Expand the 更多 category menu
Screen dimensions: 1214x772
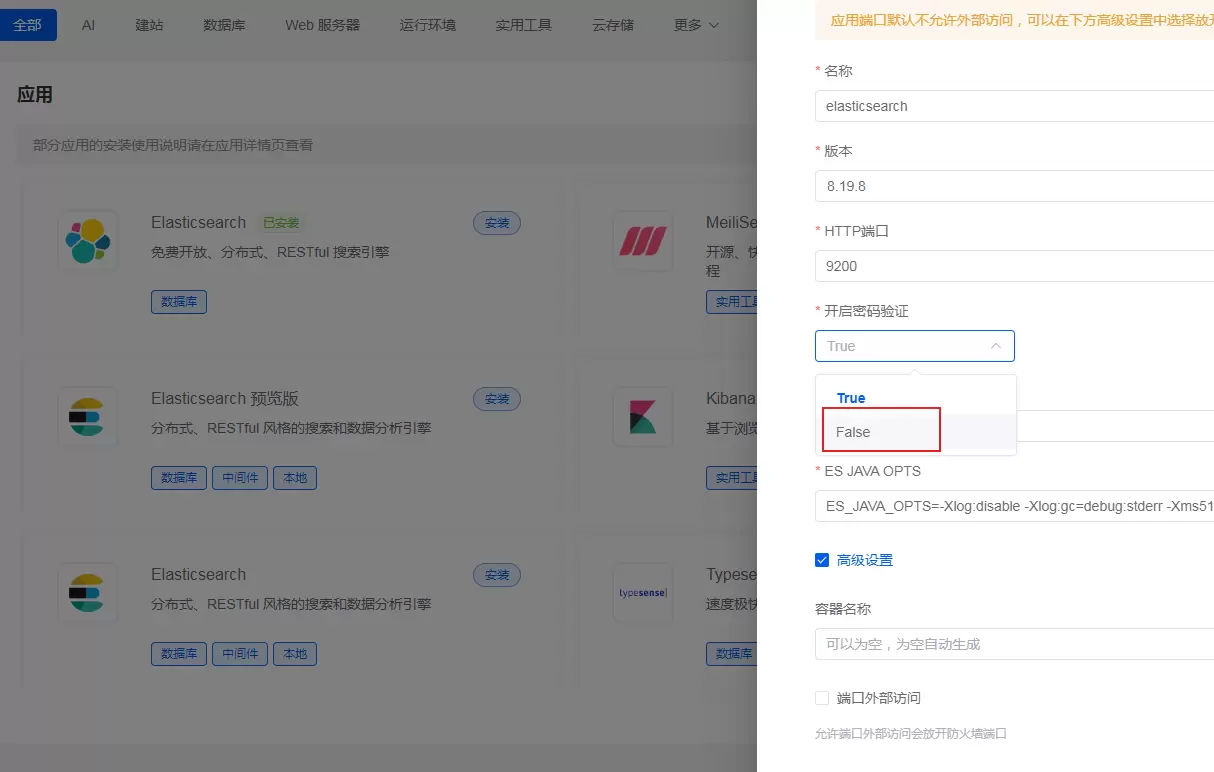pyautogui.click(x=696, y=25)
